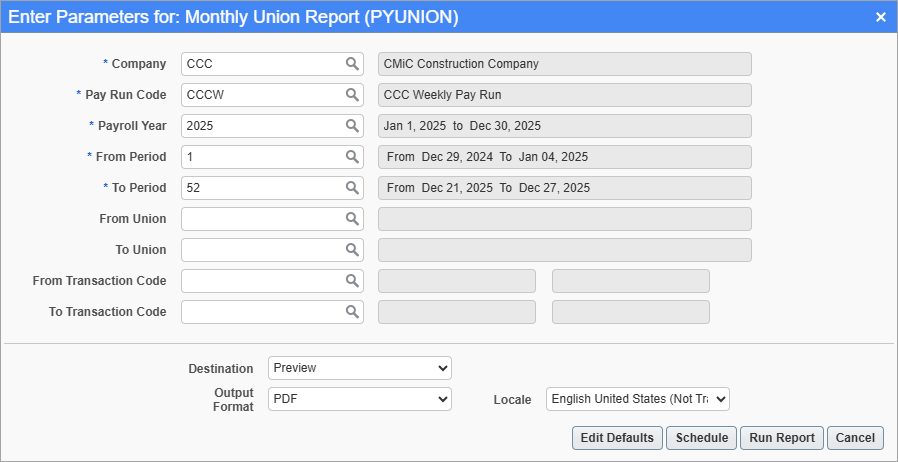Image resolution: width=898 pixels, height=462 pixels.
Task: Open lookup for From Union field
Action: coord(352,218)
